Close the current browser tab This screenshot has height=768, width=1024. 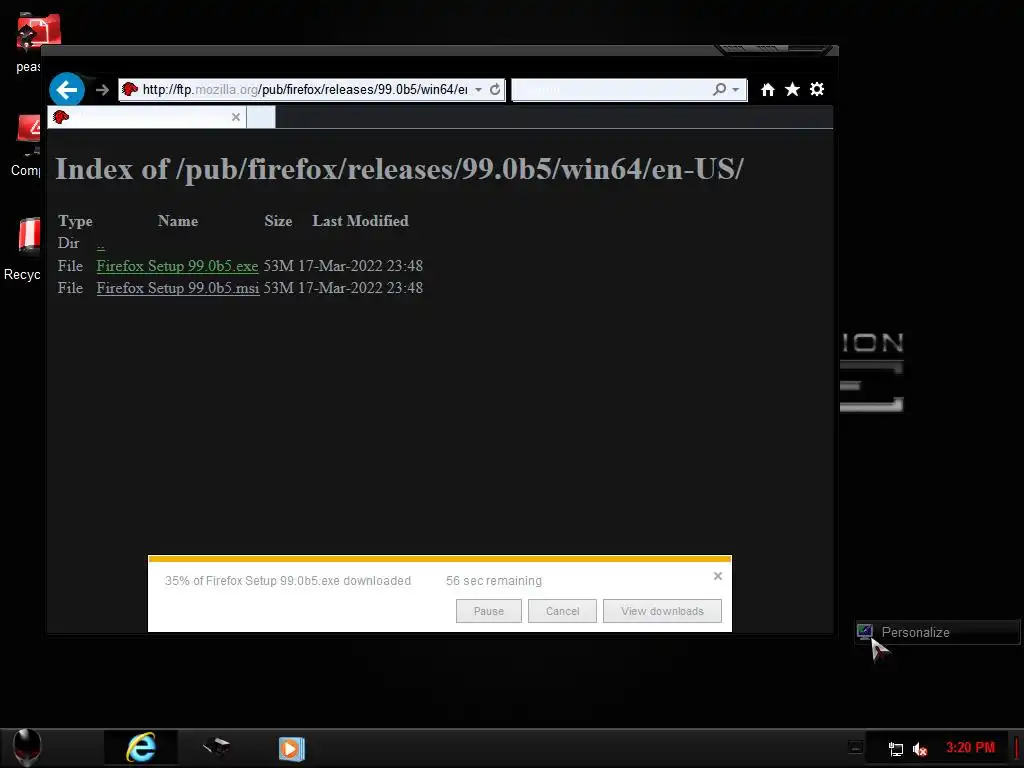(x=236, y=117)
